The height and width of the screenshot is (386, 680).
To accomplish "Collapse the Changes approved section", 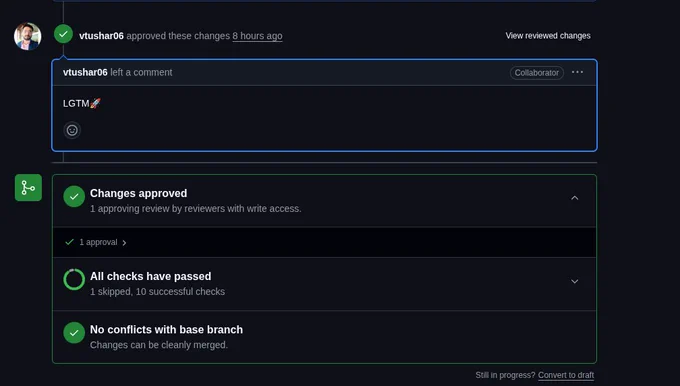I will 575,198.
